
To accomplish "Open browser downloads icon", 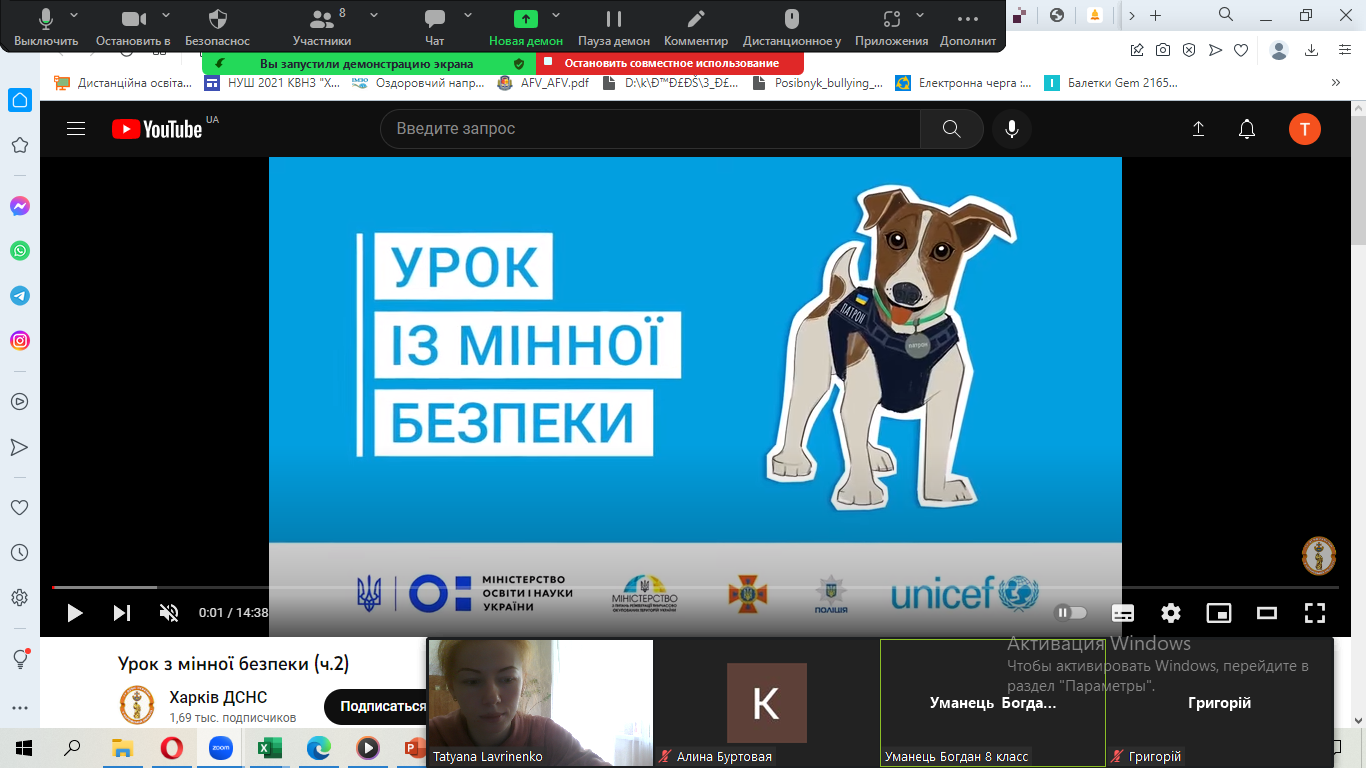I will coord(1310,50).
